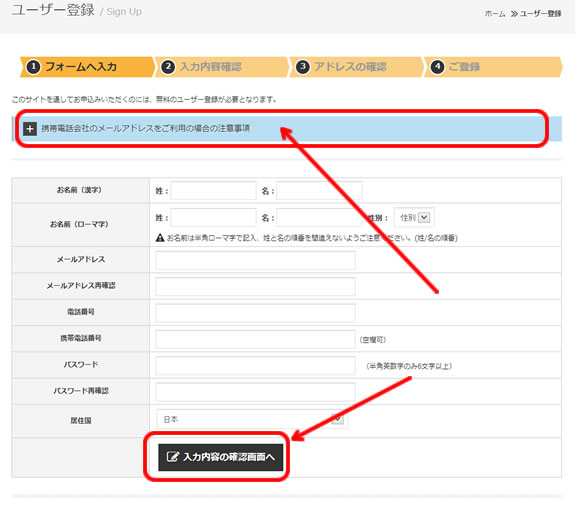Click the メールアドレス input field
Viewport: 575px width, 506px height.
coord(255,260)
